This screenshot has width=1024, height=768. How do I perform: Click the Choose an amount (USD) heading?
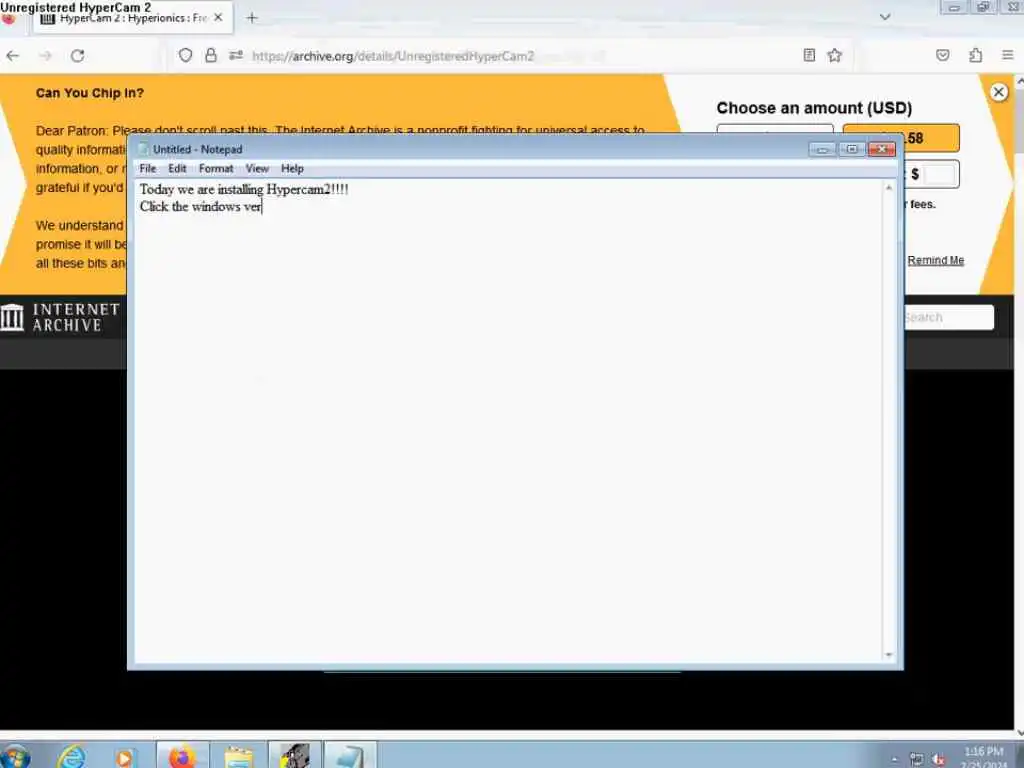814,108
